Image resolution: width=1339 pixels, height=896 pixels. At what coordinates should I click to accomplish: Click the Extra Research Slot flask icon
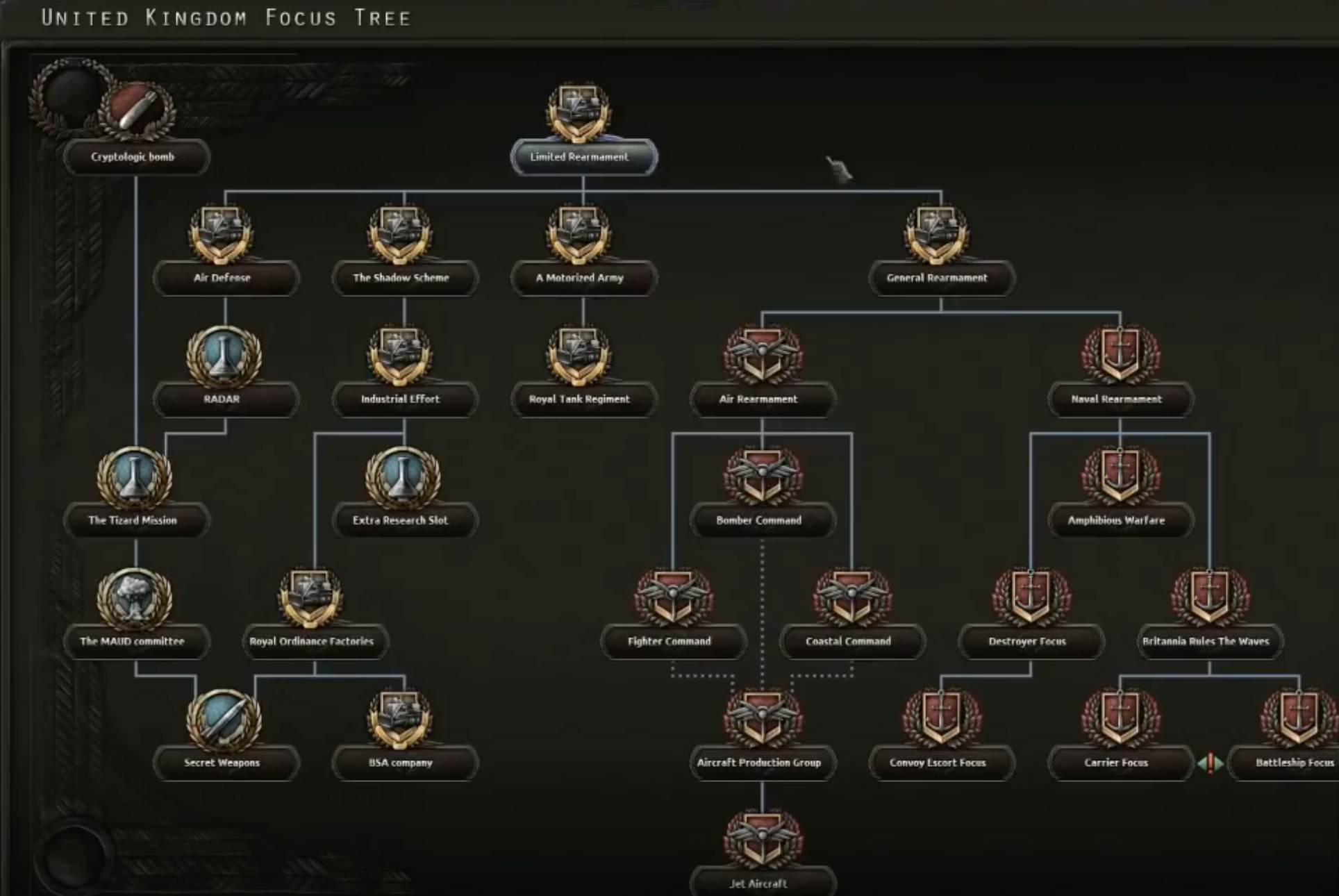[x=402, y=477]
